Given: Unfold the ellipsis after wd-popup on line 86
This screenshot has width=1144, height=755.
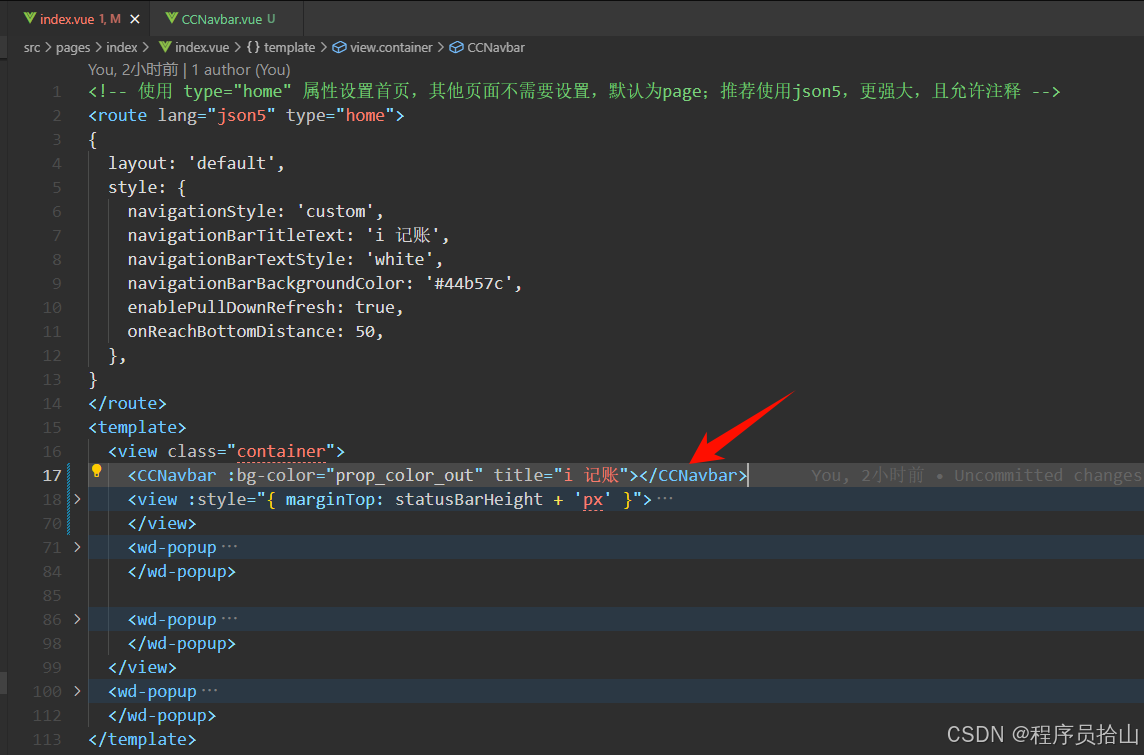Looking at the screenshot, I should tap(229, 619).
